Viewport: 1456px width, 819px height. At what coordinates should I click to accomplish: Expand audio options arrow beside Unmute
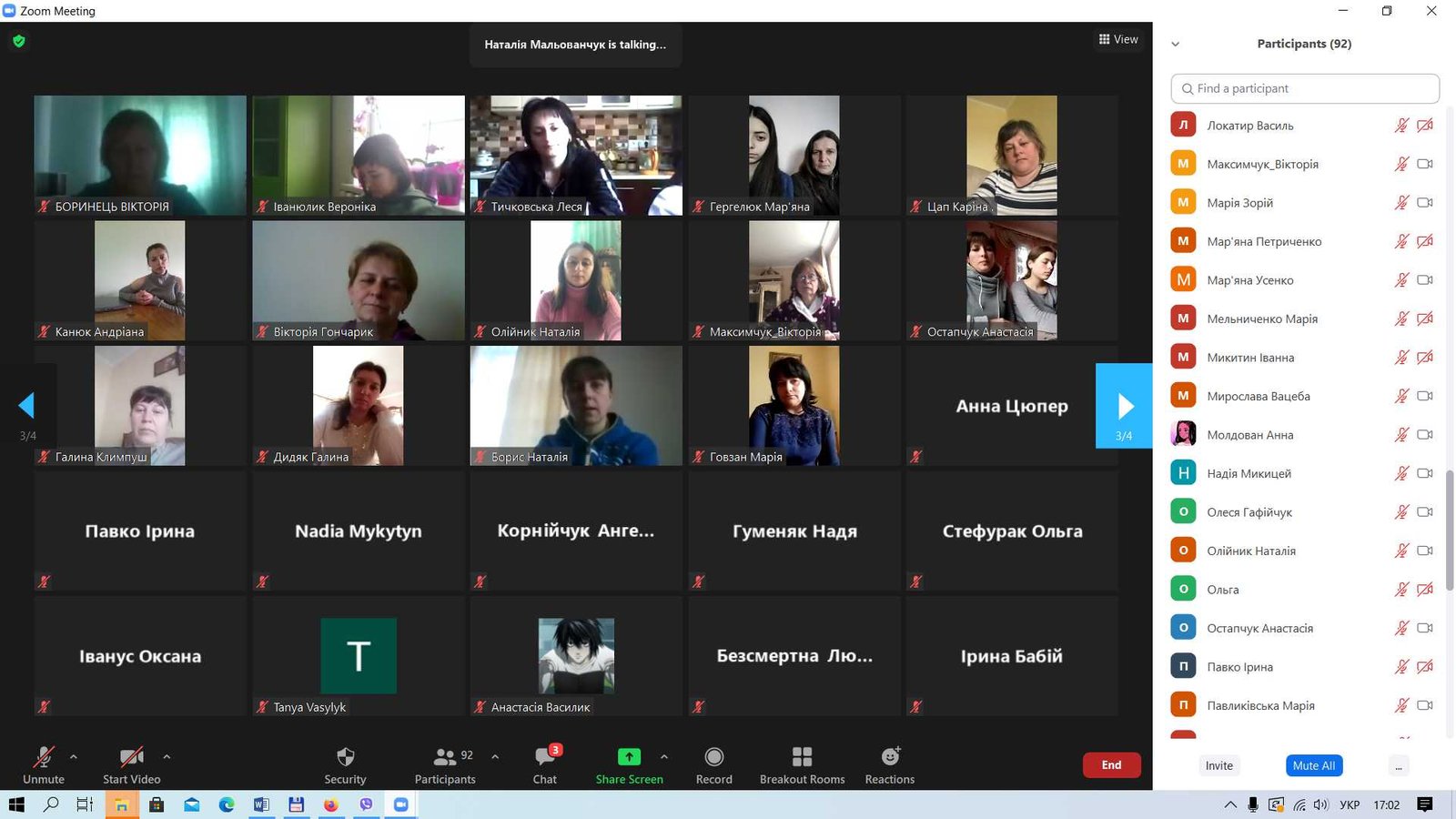(x=74, y=756)
